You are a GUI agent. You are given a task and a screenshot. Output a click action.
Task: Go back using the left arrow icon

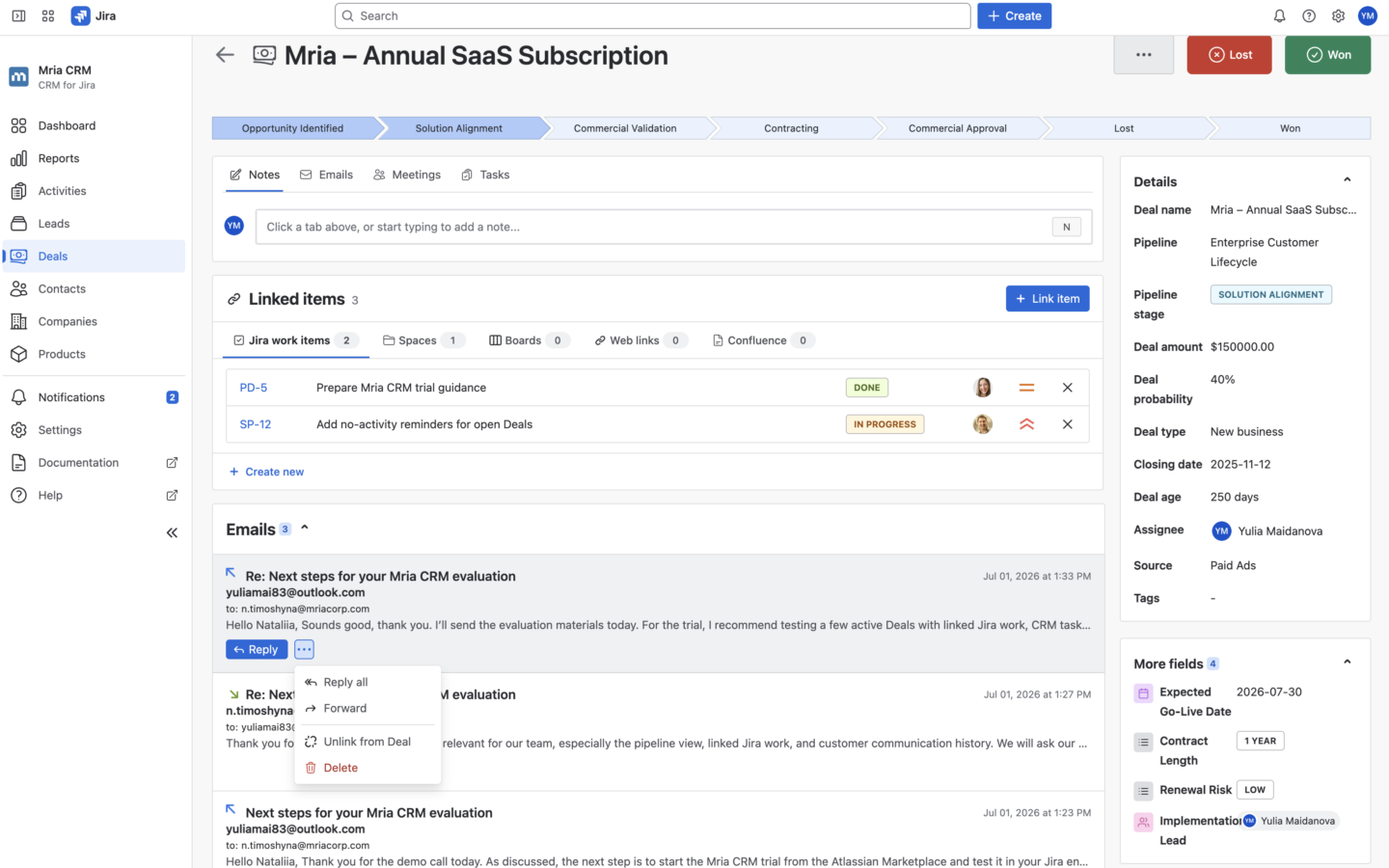[225, 55]
